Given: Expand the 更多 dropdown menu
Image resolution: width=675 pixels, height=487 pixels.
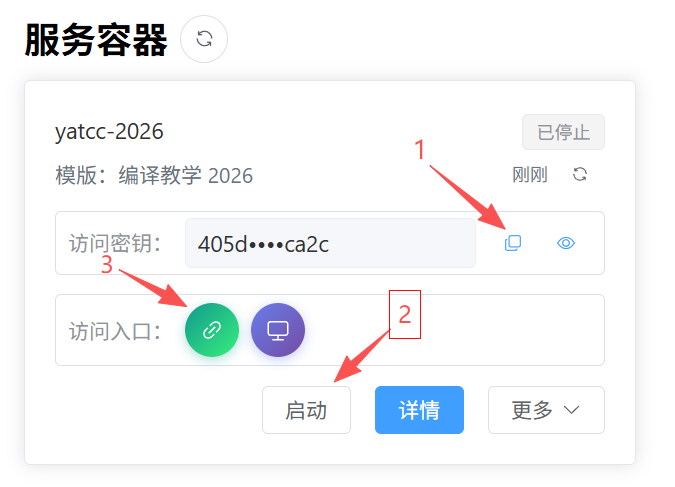Looking at the screenshot, I should tap(545, 410).
